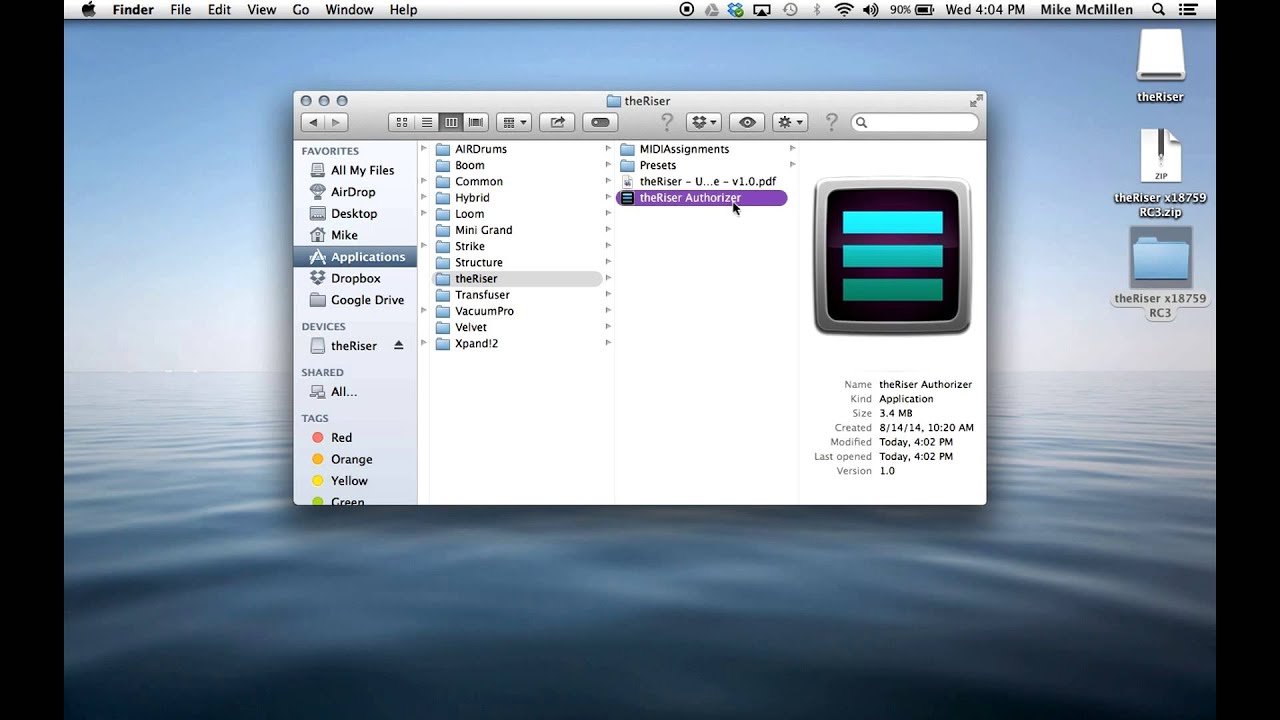Open Notification Center in menu bar

(1188, 10)
